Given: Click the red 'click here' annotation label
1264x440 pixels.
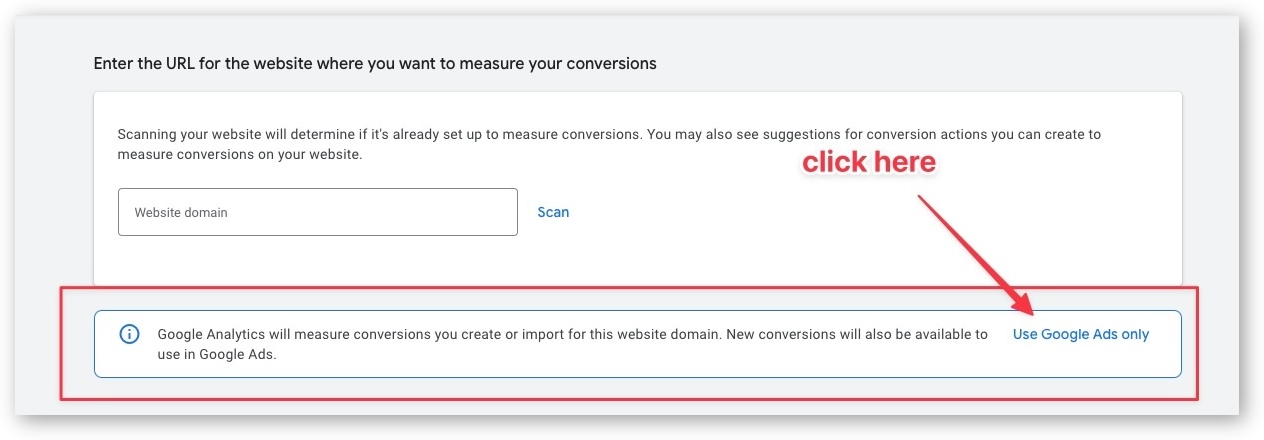Looking at the screenshot, I should 869,162.
